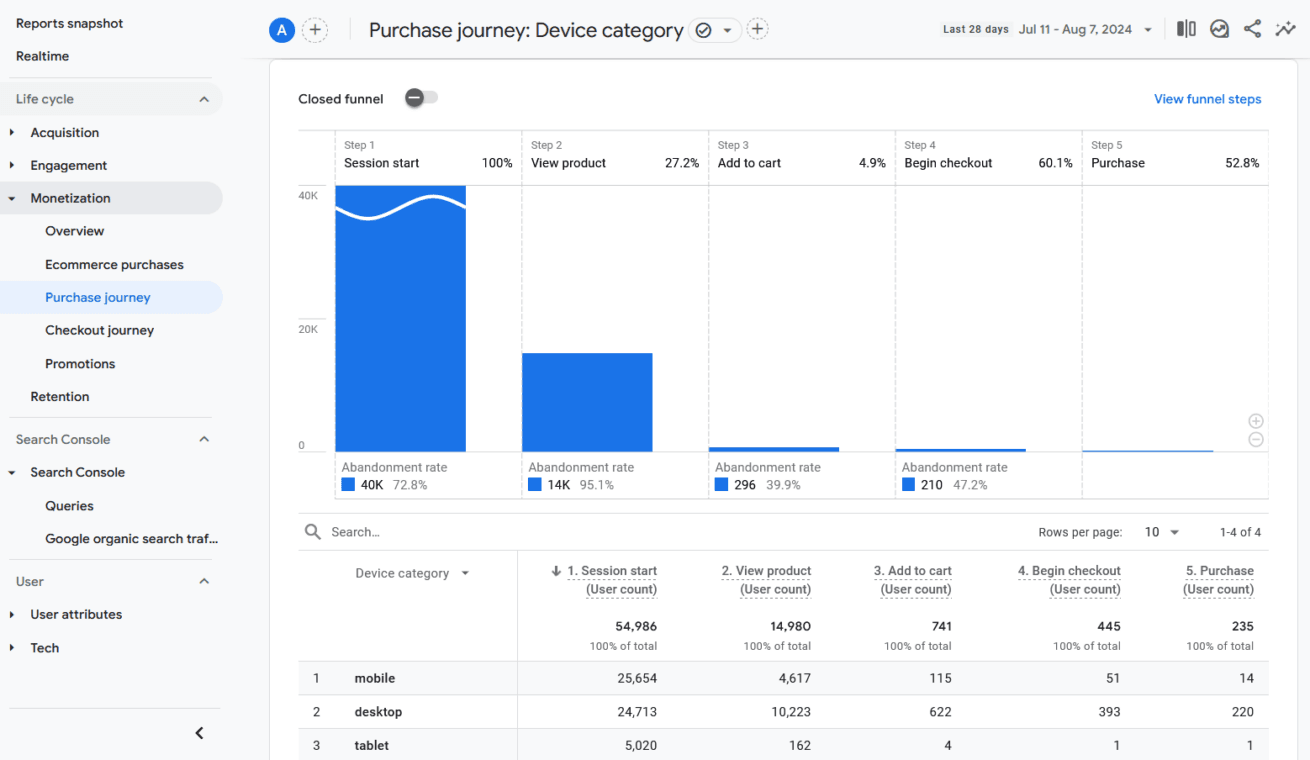Image resolution: width=1310 pixels, height=760 pixels.
Task: Open the Checkout journey report
Action: [x=99, y=330]
